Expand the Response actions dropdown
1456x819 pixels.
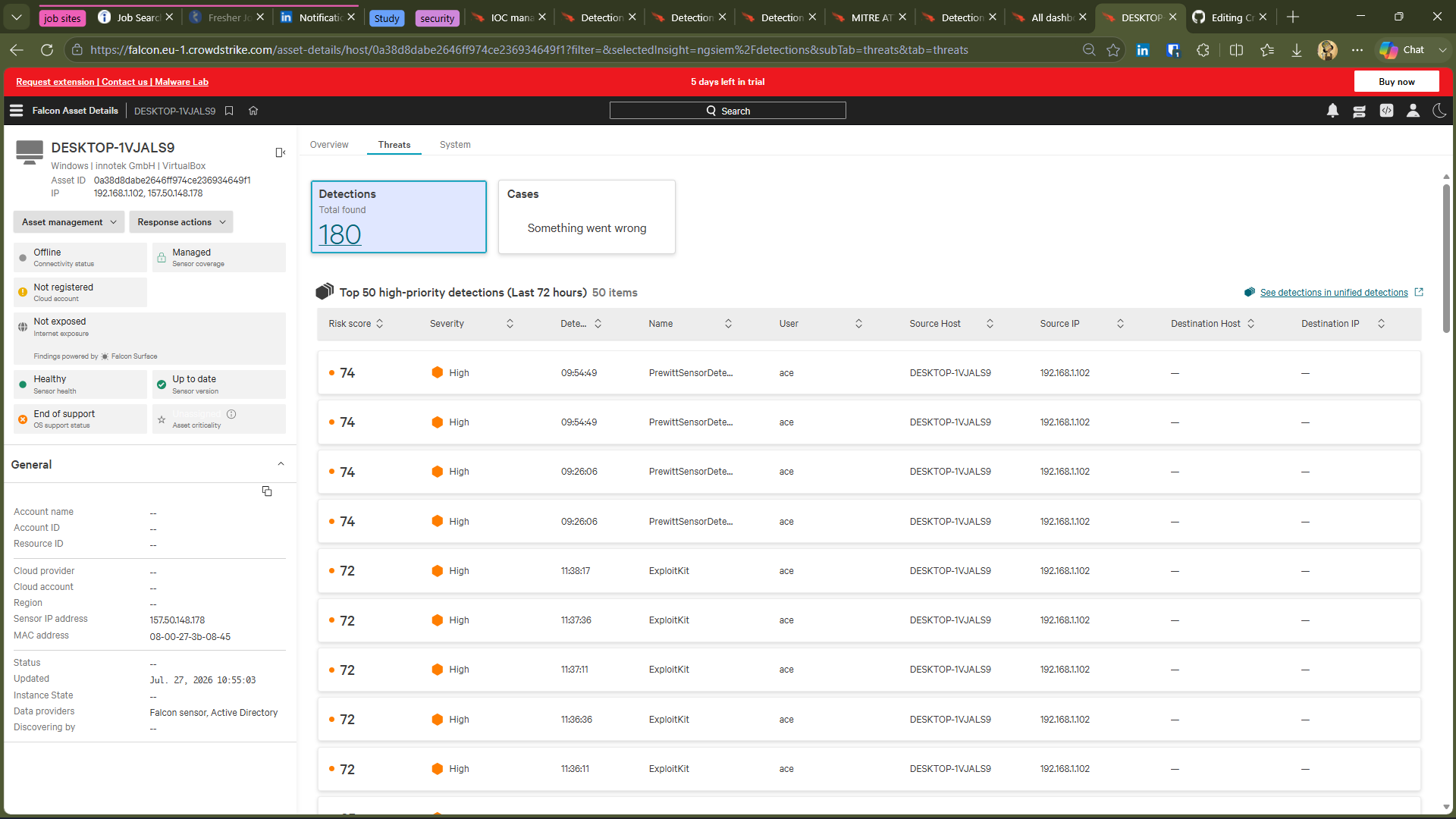181,222
